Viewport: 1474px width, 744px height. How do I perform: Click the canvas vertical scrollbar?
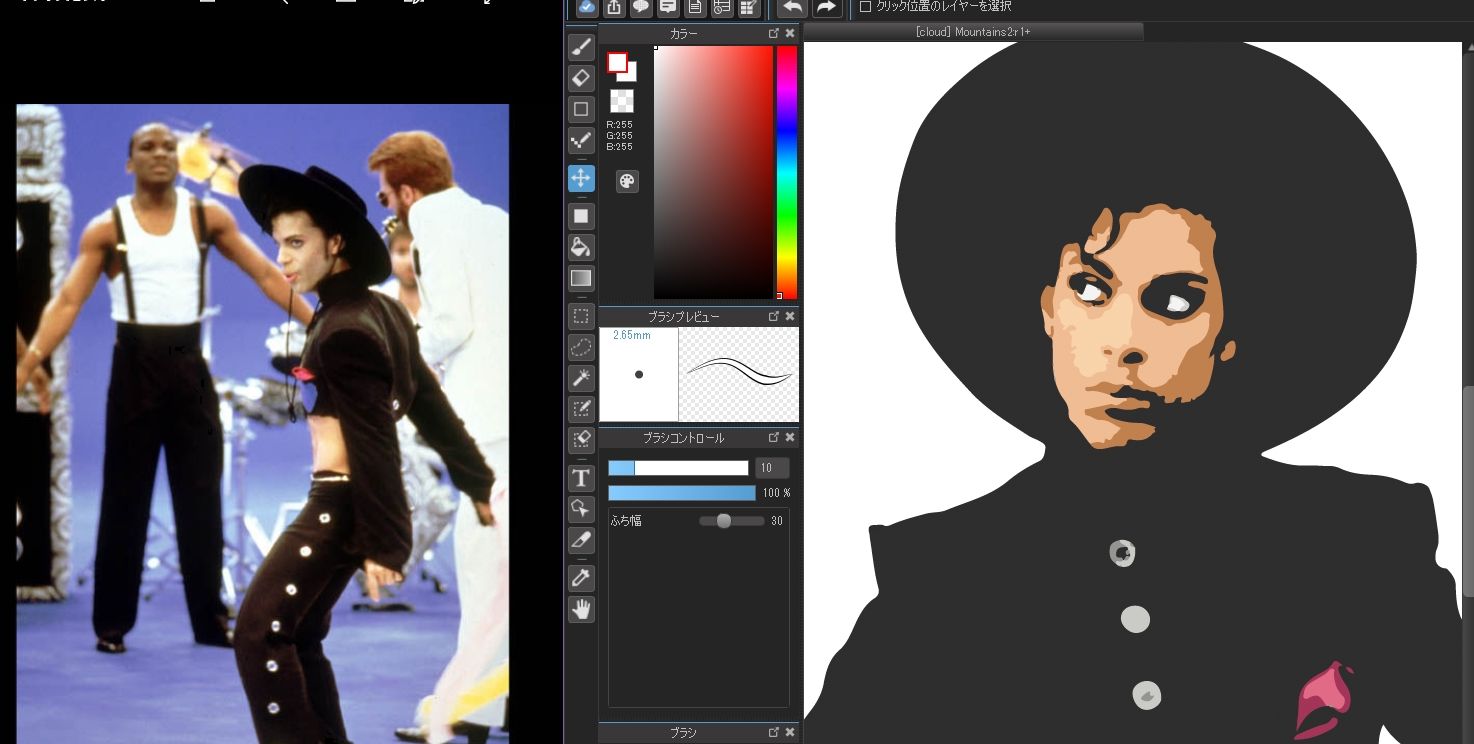point(1468,490)
